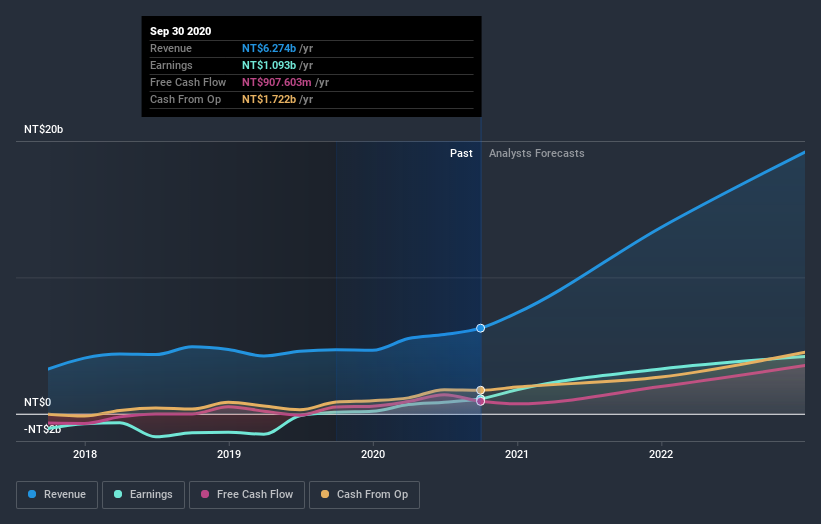This screenshot has width=821, height=524.
Task: Select the 2022 x-axis label
Action: click(x=661, y=454)
